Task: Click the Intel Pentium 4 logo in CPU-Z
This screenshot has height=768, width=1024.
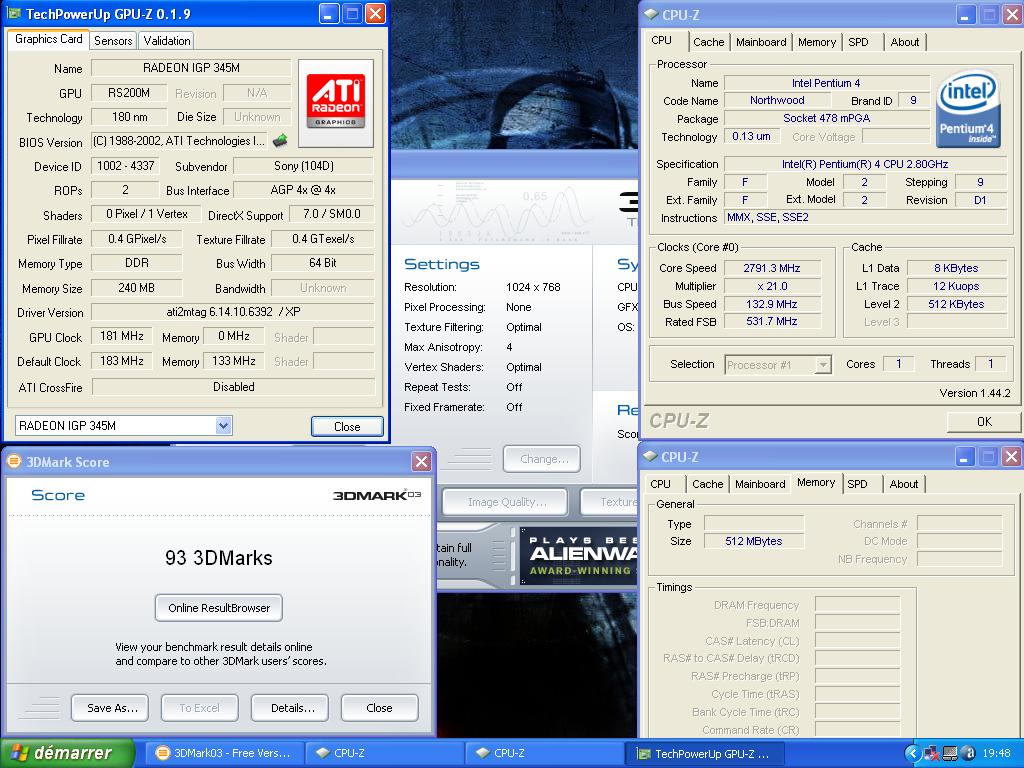Action: [967, 108]
